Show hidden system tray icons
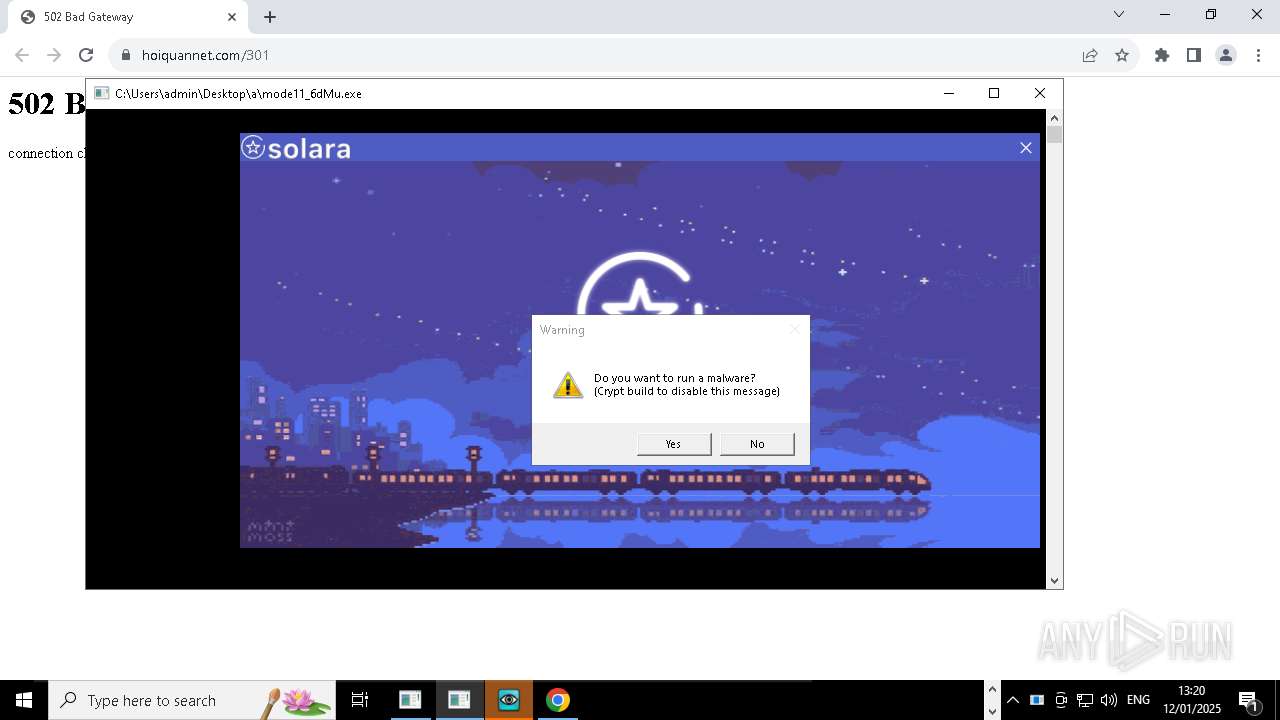The height and width of the screenshot is (720, 1280). pos(1013,700)
